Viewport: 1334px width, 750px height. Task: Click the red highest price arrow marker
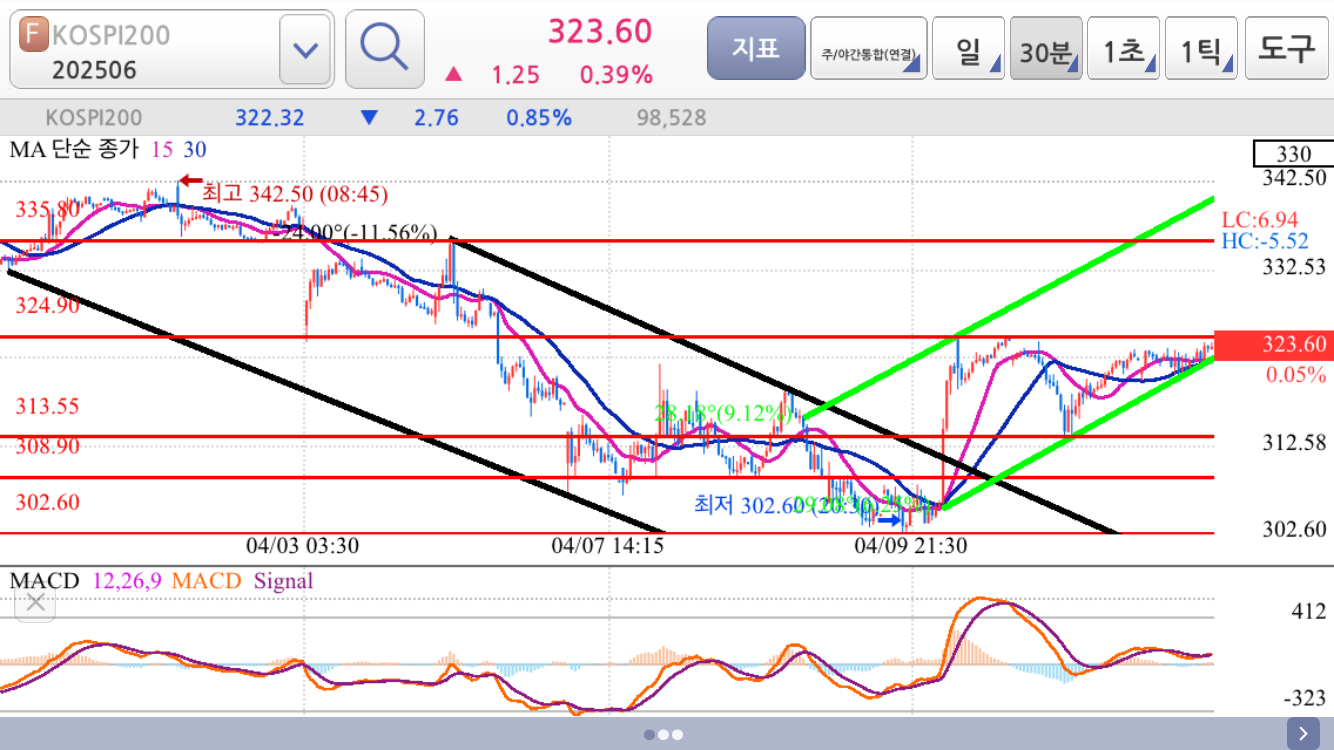190,181
